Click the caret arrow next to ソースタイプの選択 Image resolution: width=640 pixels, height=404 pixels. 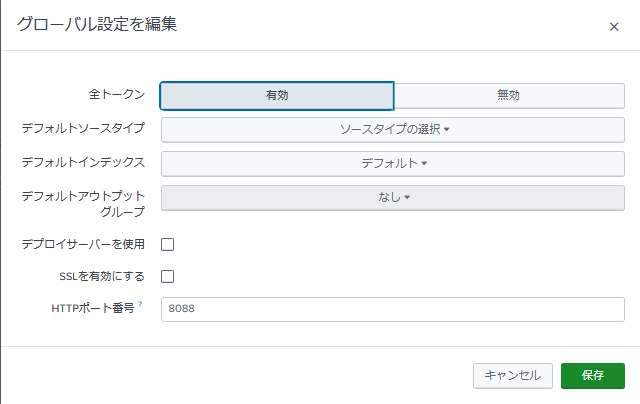coord(447,129)
